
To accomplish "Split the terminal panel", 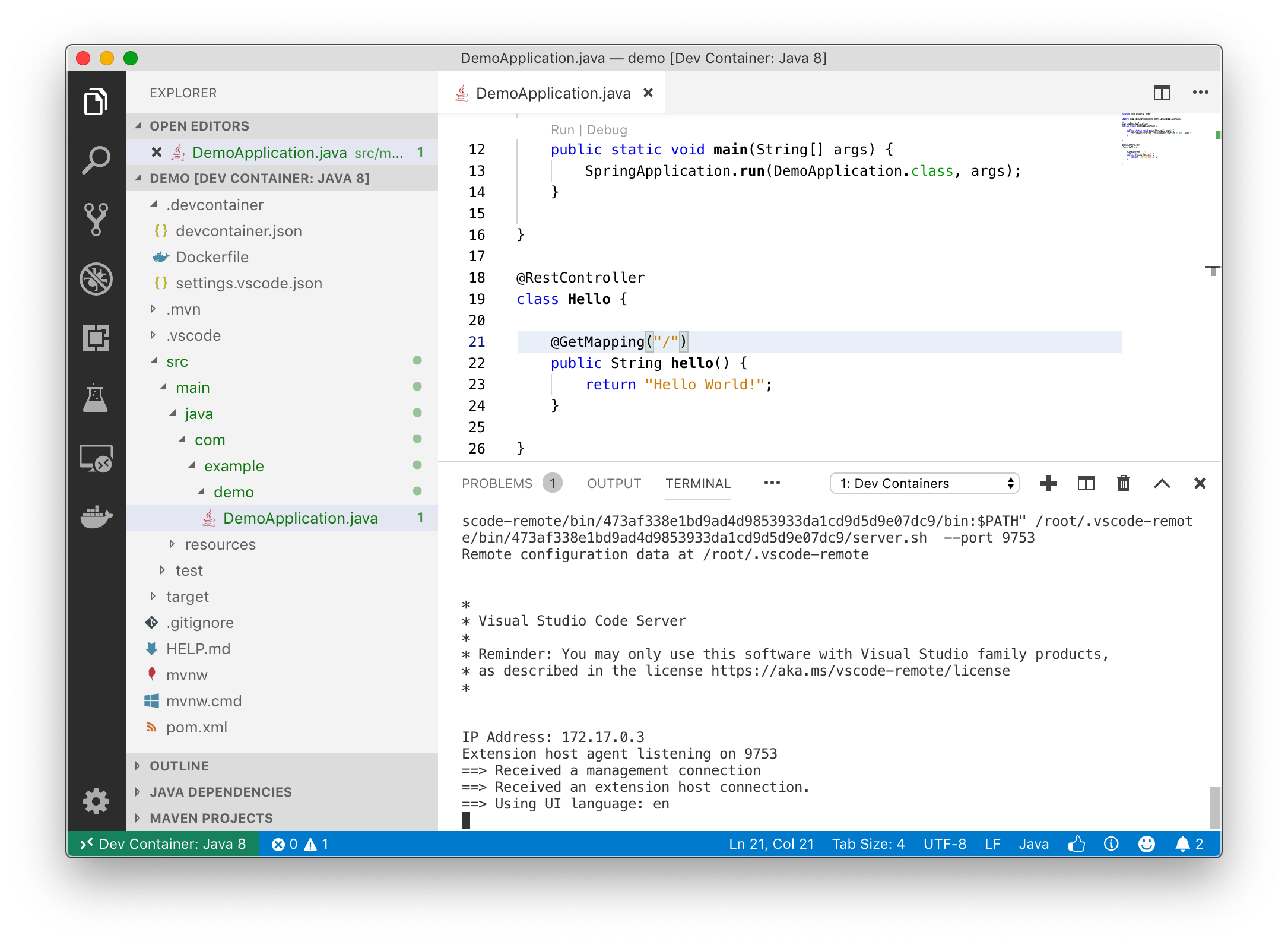I will point(1086,483).
